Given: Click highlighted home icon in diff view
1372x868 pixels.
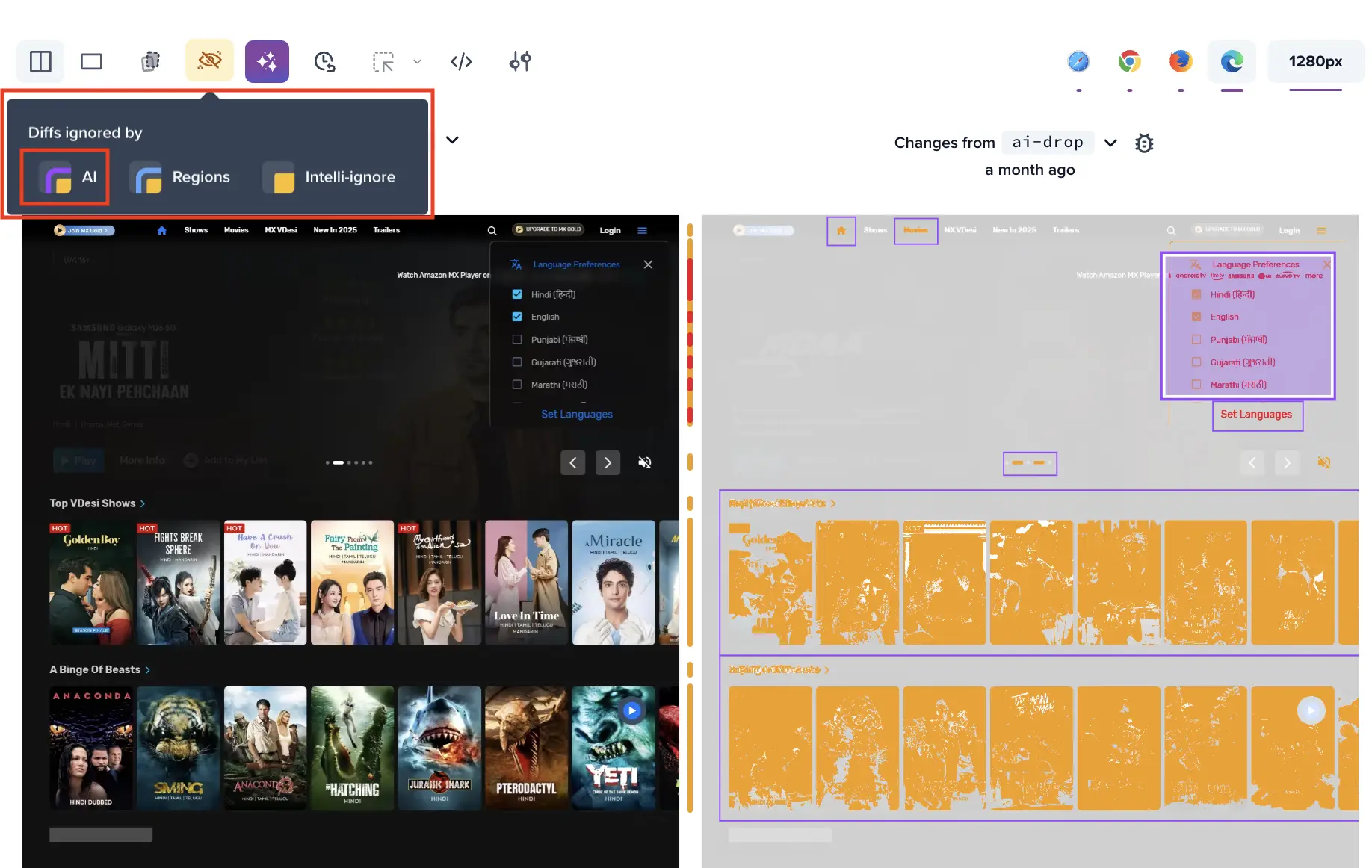Looking at the screenshot, I should [x=841, y=231].
